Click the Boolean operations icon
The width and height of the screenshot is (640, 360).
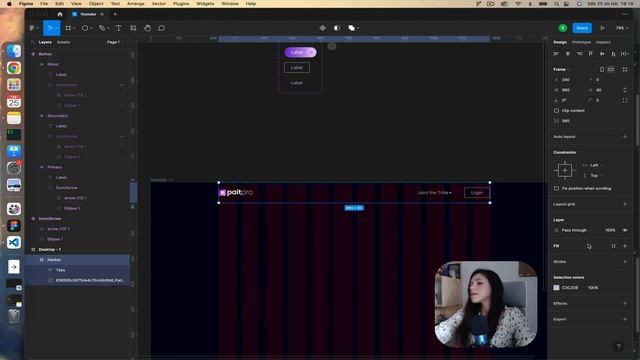click(351, 28)
